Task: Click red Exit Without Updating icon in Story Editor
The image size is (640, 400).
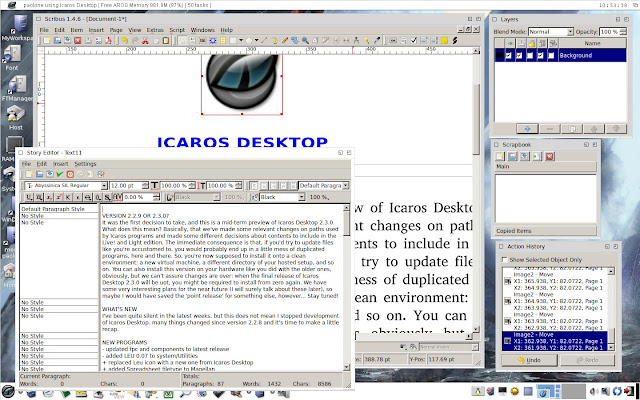Action: (x=70, y=174)
